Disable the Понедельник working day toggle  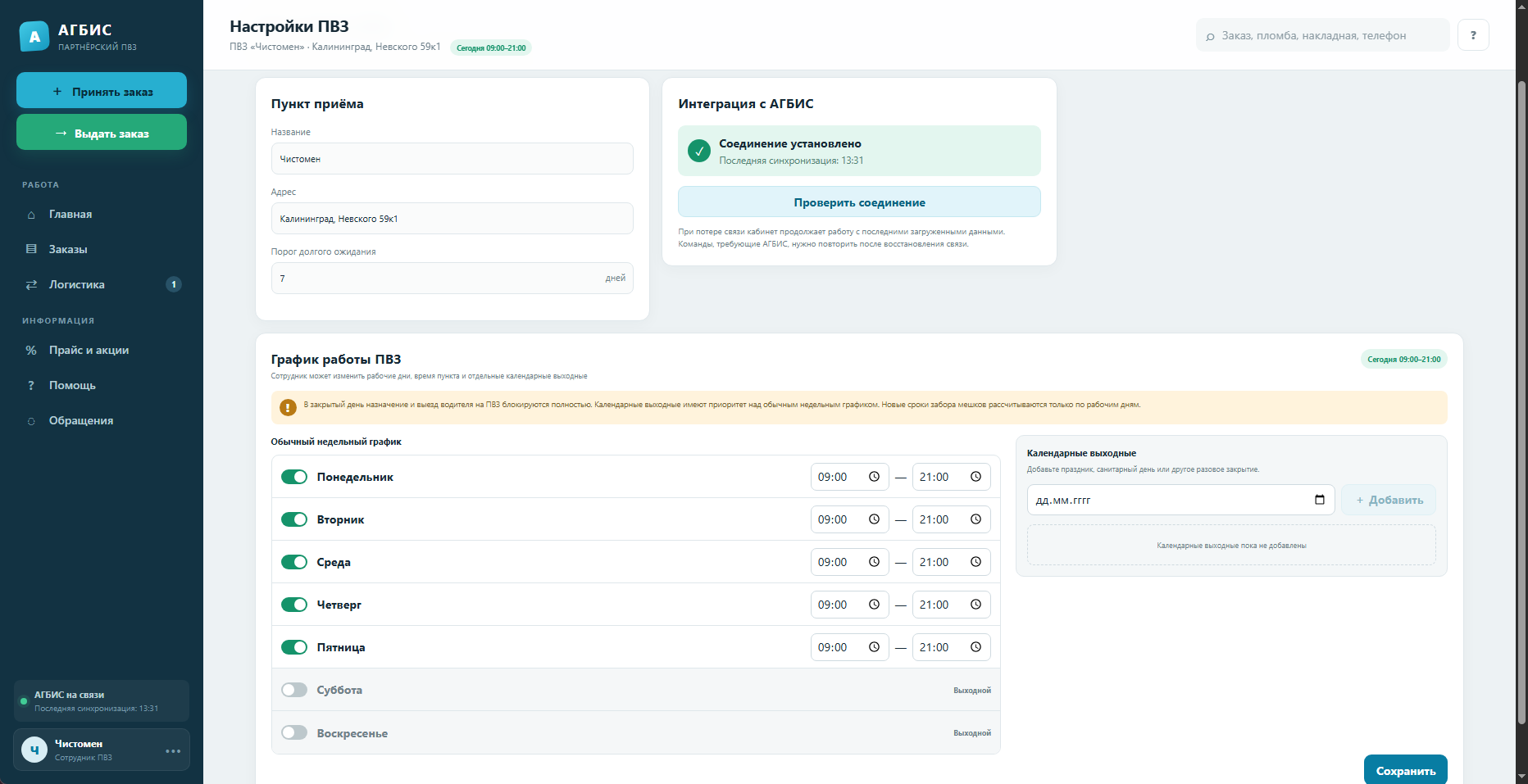[x=294, y=477]
